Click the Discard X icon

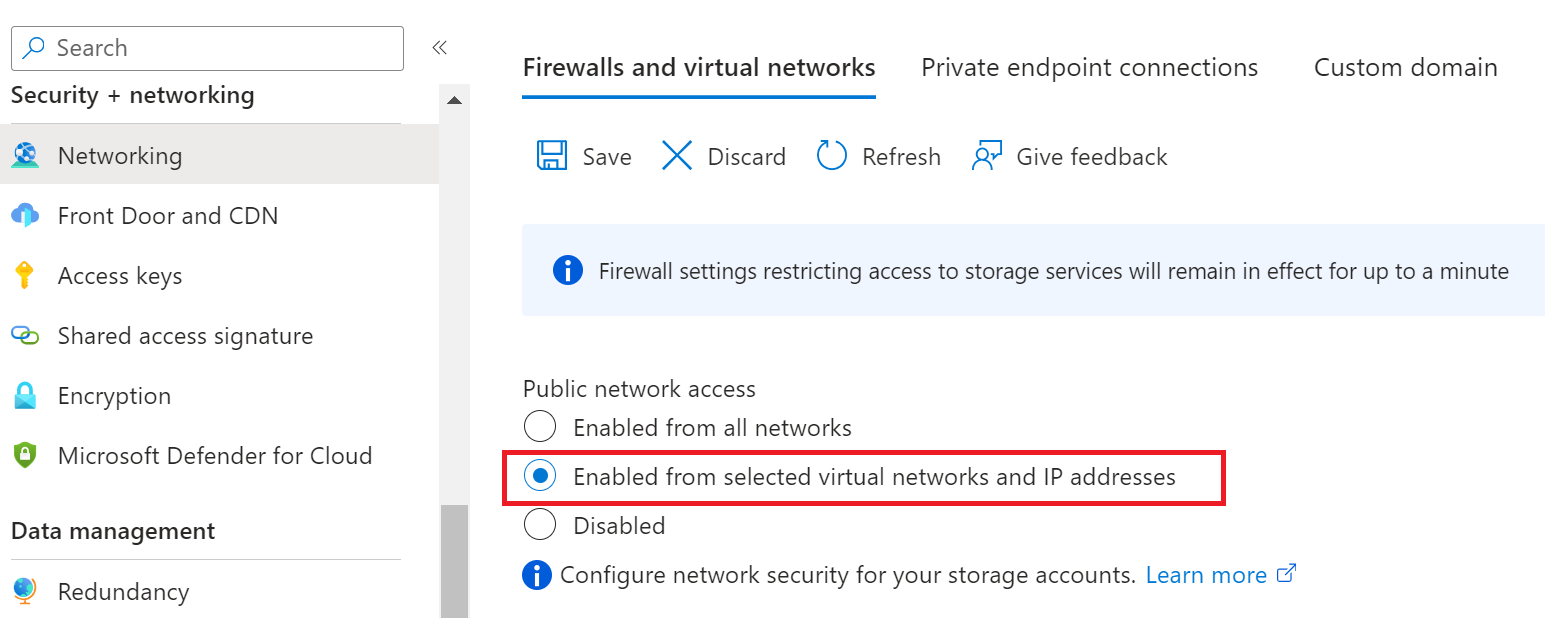pyautogui.click(x=677, y=156)
